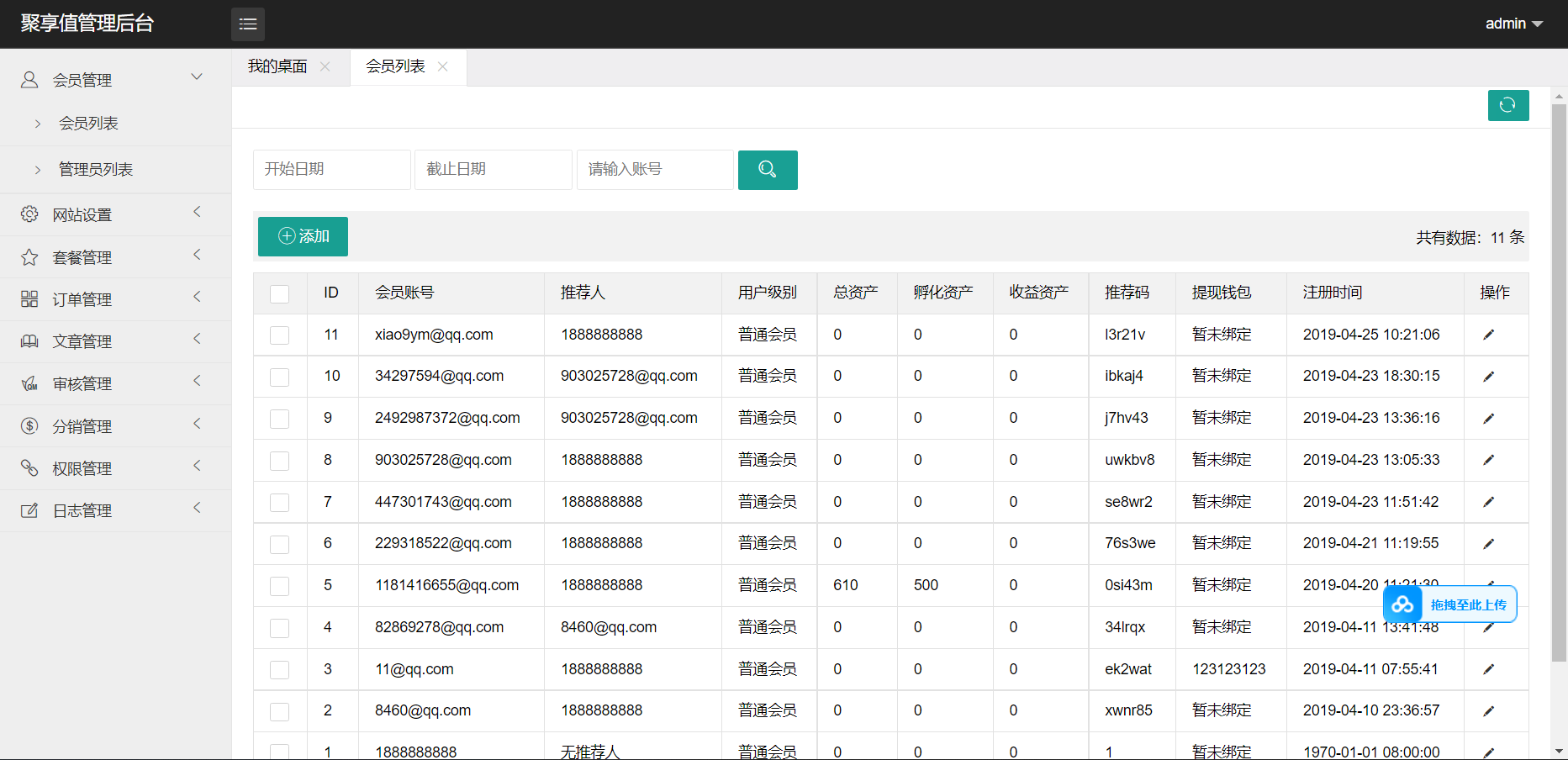Edit member 447301743@qq.com with pencil icon

point(1489,502)
